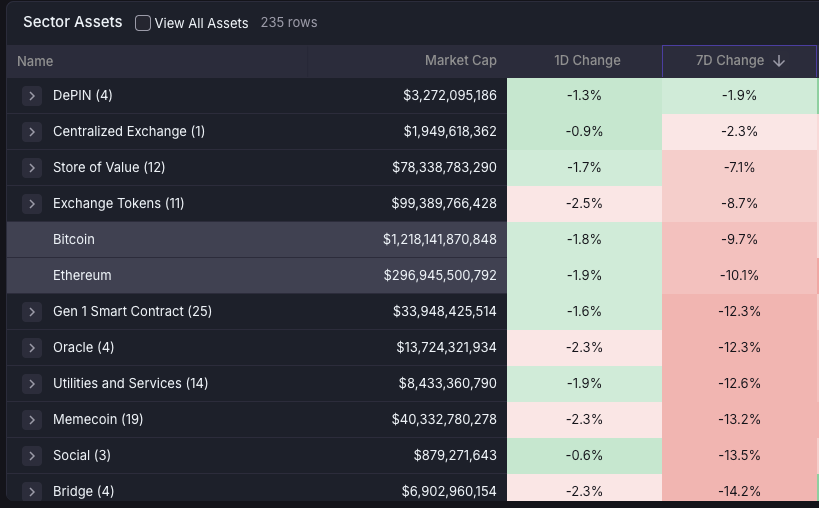The image size is (819, 508).
Task: Click the Social row chevron icon
Action: (x=32, y=456)
